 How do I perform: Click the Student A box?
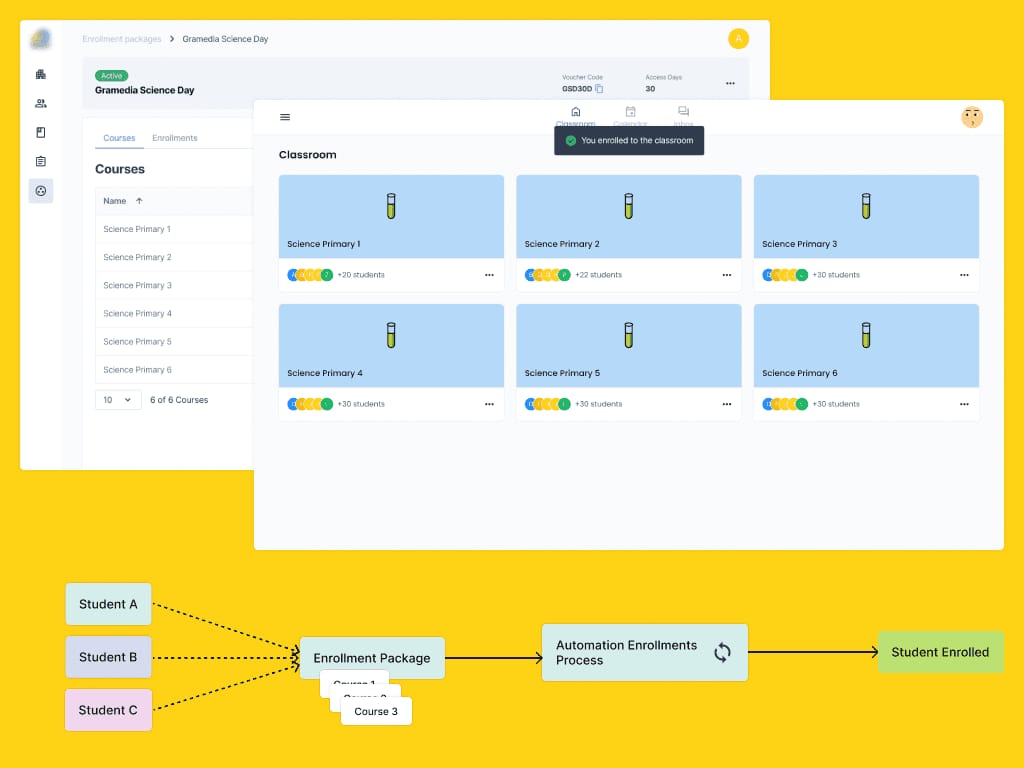click(x=108, y=604)
